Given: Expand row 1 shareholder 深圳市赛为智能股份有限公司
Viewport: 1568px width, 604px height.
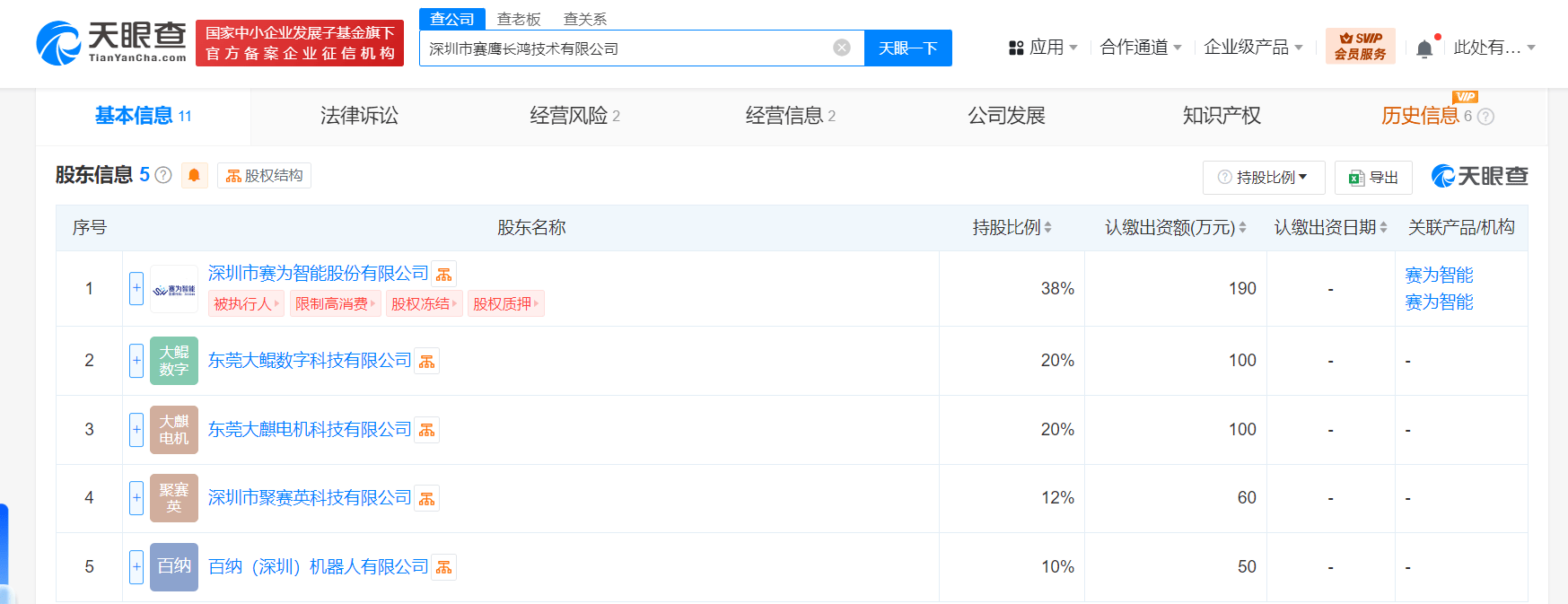Looking at the screenshot, I should tap(136, 288).
